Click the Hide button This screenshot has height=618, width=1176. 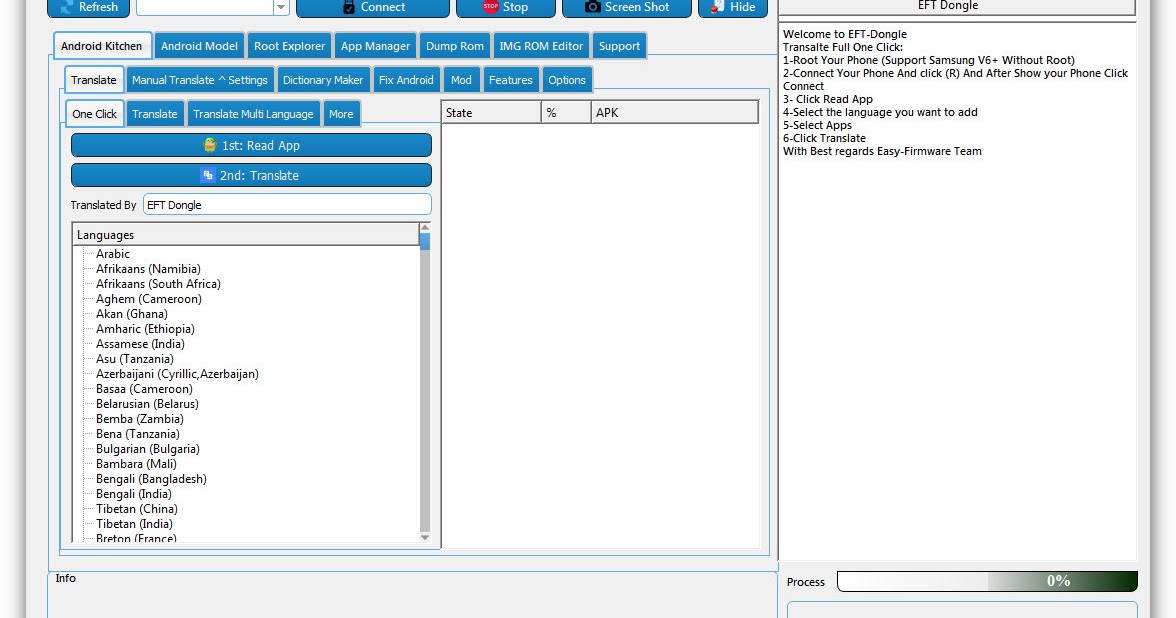(x=733, y=8)
